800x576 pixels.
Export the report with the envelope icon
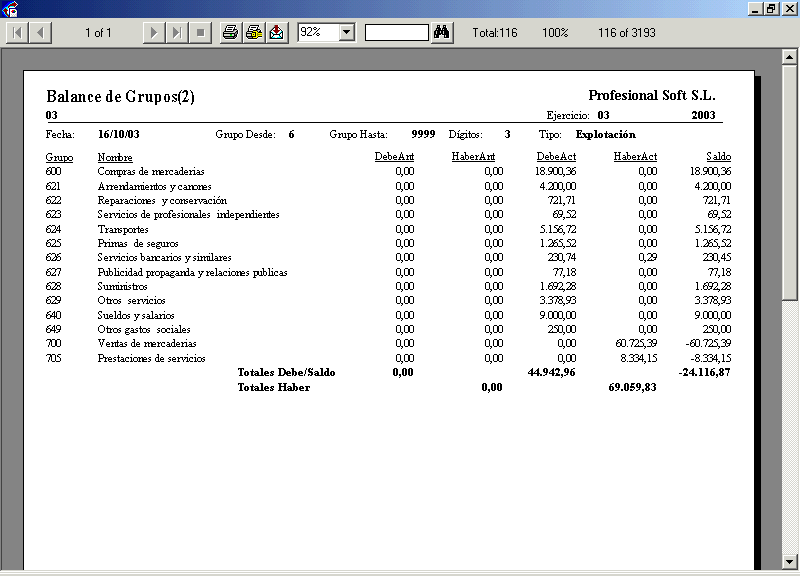click(x=276, y=33)
